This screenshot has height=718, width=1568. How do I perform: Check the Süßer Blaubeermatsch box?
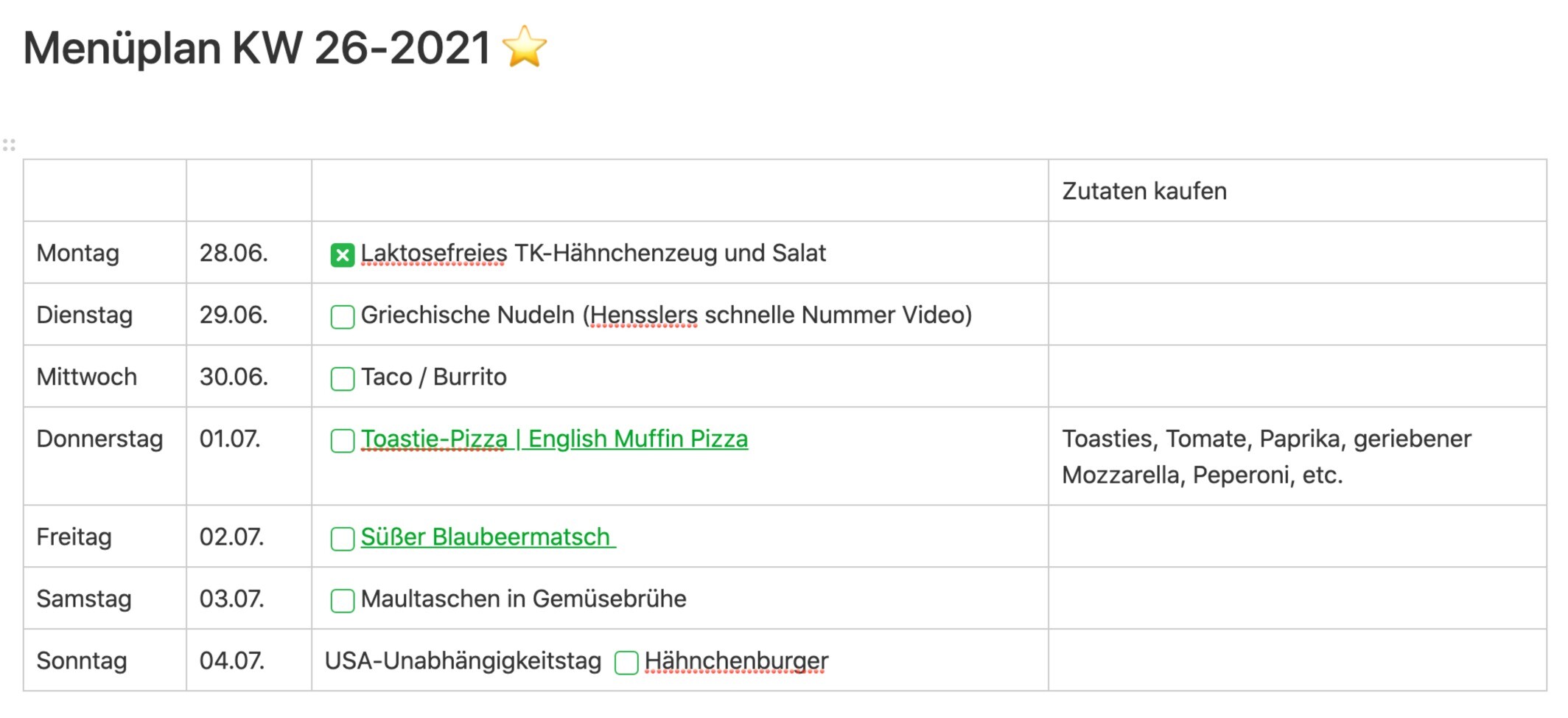point(342,539)
